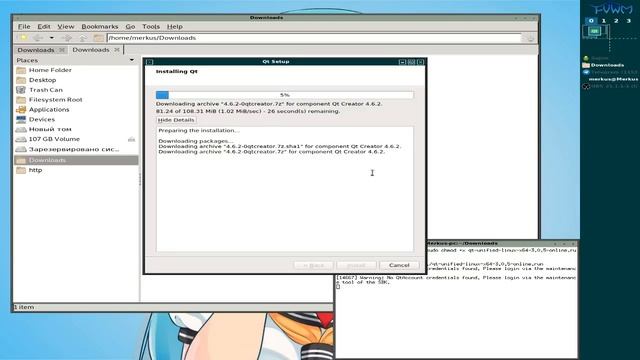Open the back history dropdown arrow
The image size is (640, 360).
click(51, 38)
